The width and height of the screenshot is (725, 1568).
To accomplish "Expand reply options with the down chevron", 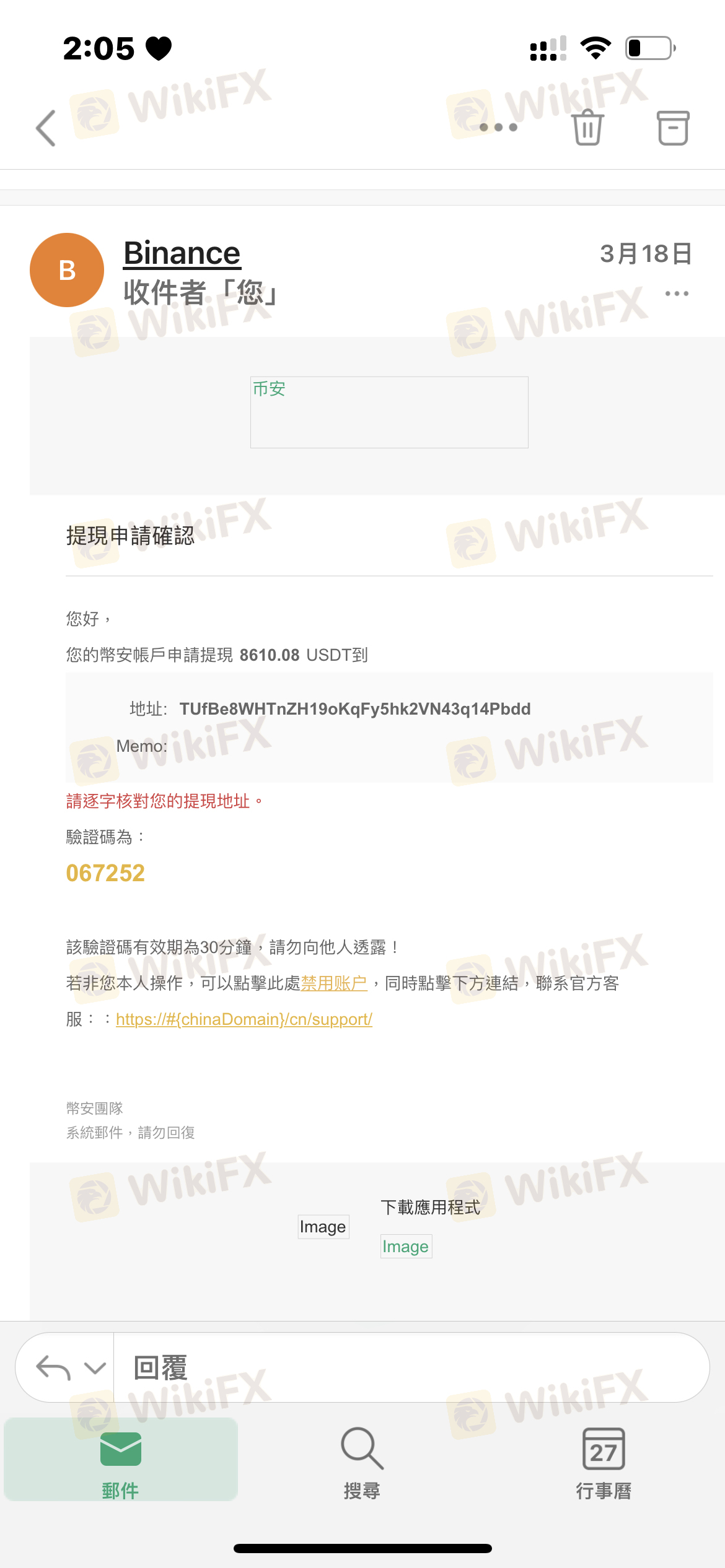I will click(x=95, y=1368).
